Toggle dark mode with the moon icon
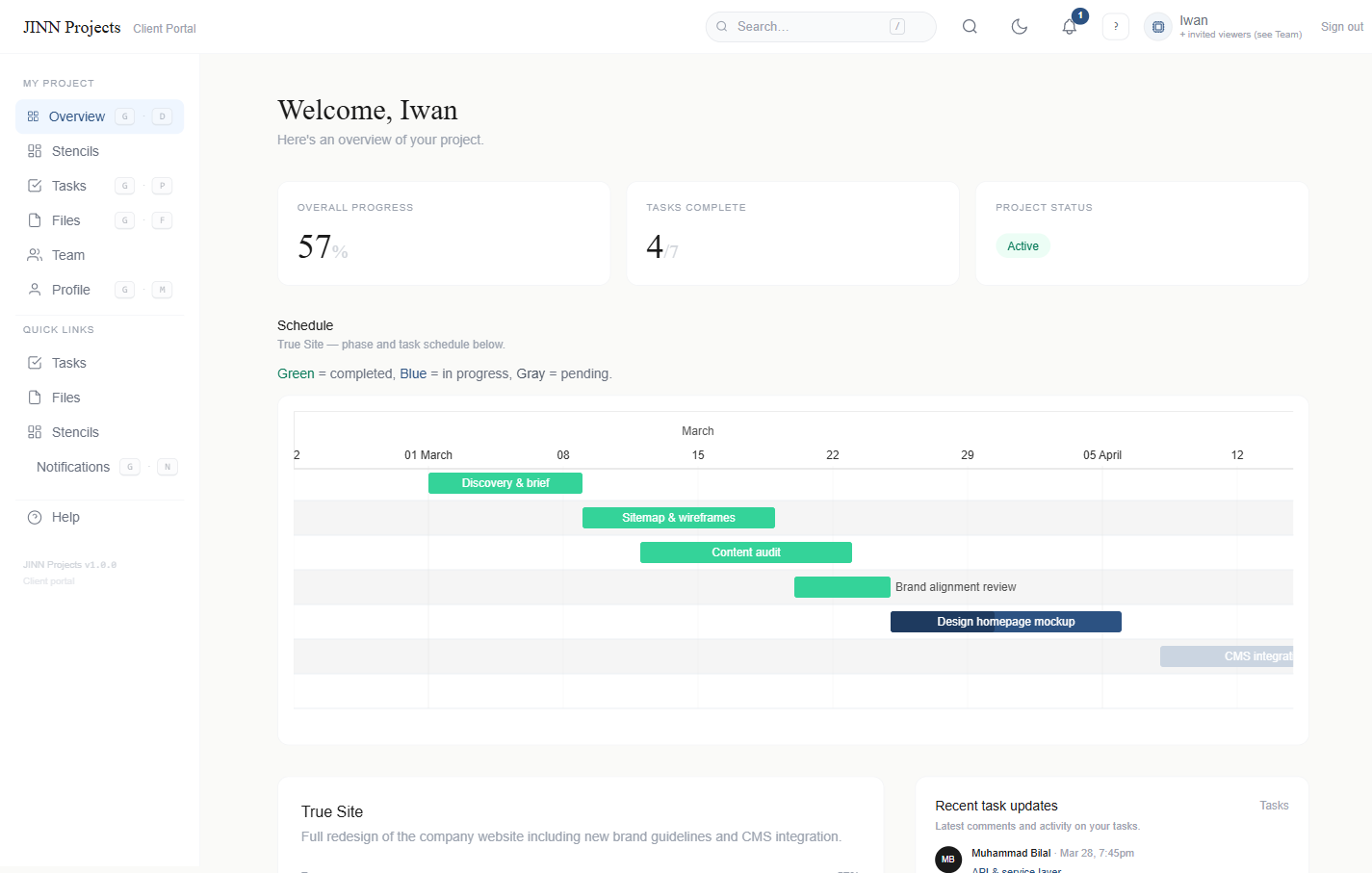Image resolution: width=1372 pixels, height=873 pixels. (1020, 27)
